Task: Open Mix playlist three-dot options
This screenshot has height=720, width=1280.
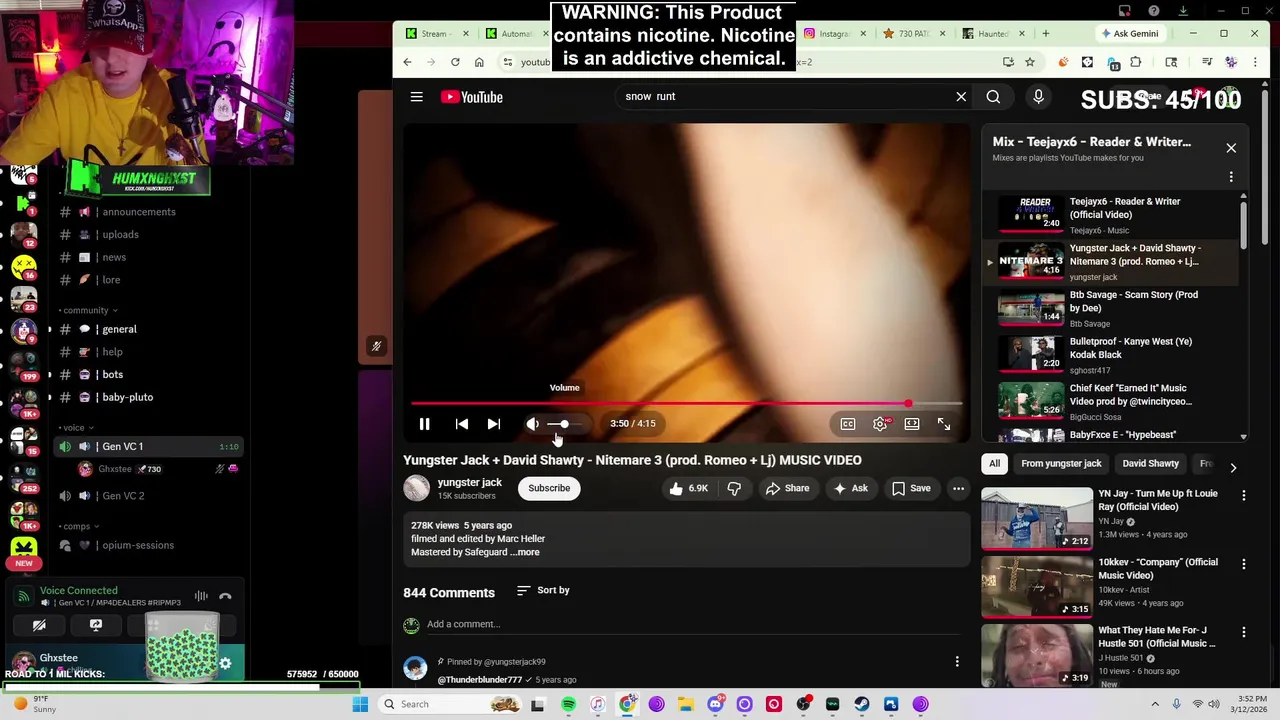Action: [x=1231, y=177]
